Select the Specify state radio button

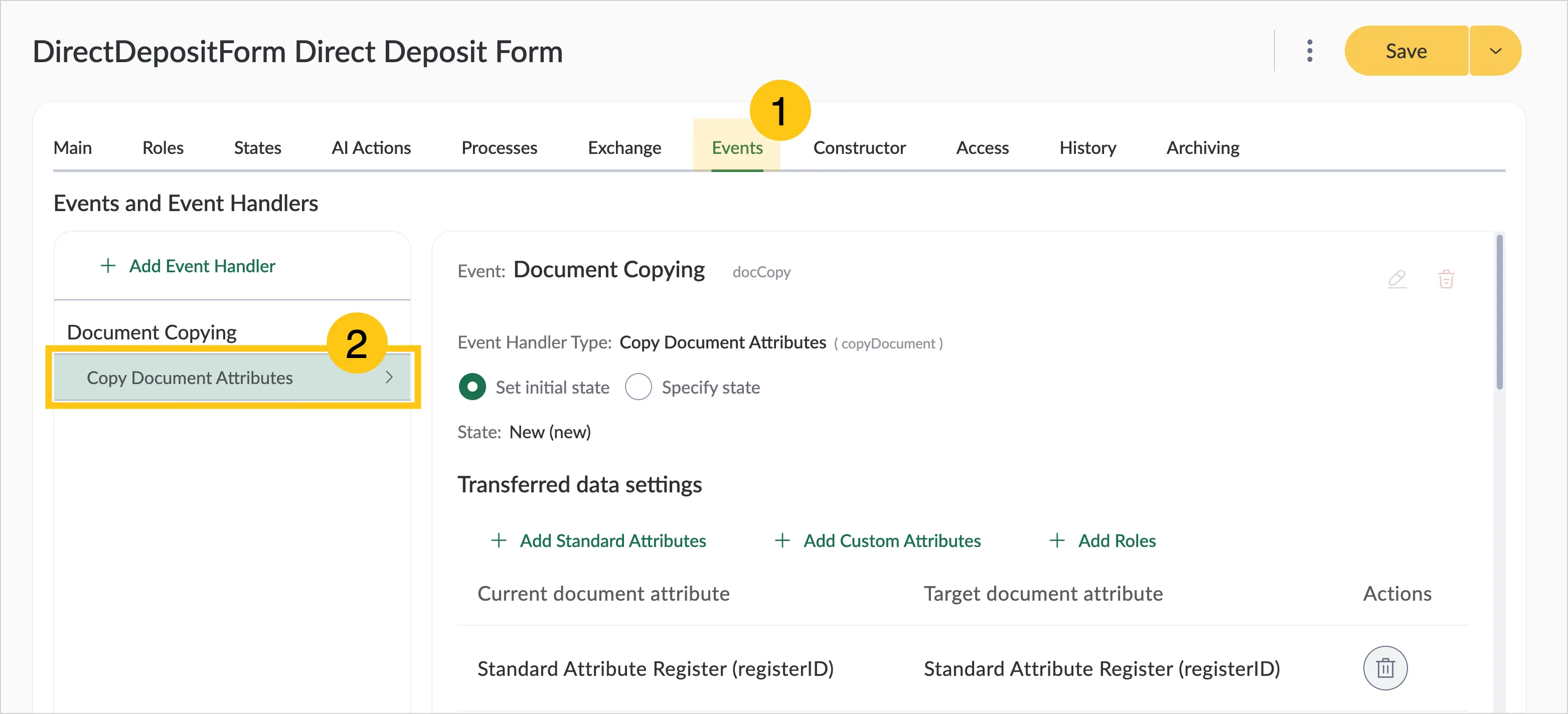click(x=639, y=387)
